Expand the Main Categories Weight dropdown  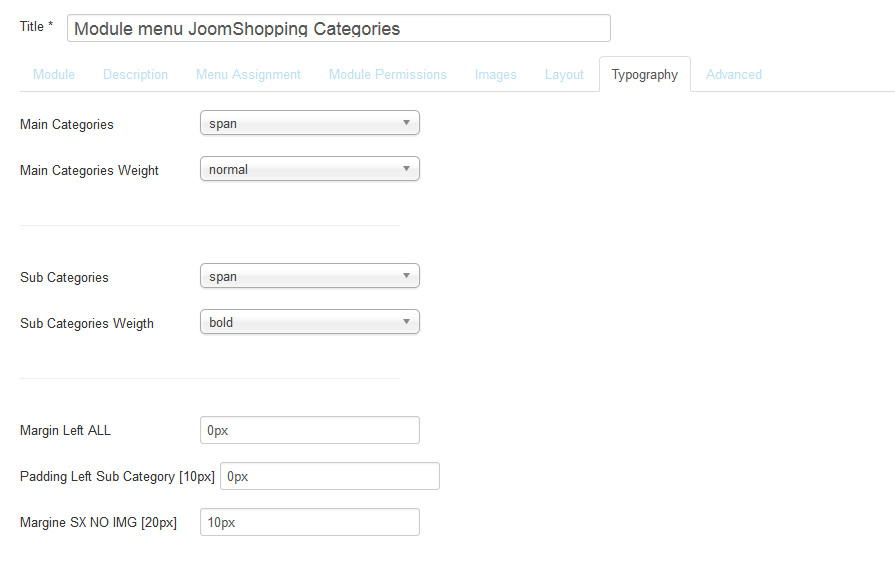309,169
